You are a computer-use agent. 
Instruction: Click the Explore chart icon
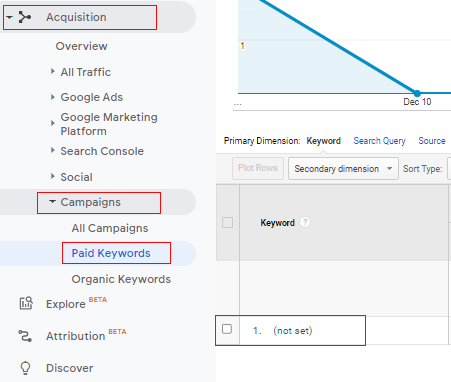(x=26, y=303)
